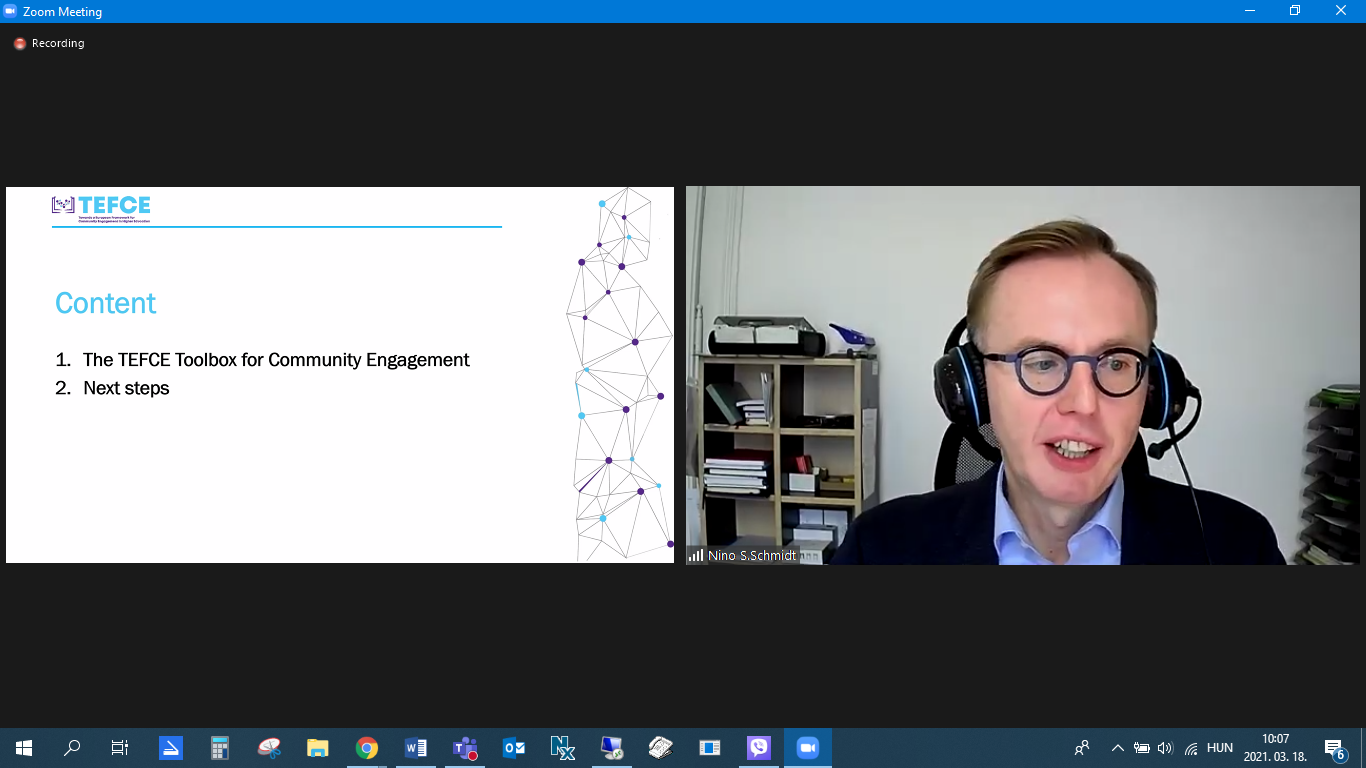This screenshot has width=1366, height=768.
Task: Open the Calculator app in taskbar
Action: point(220,748)
